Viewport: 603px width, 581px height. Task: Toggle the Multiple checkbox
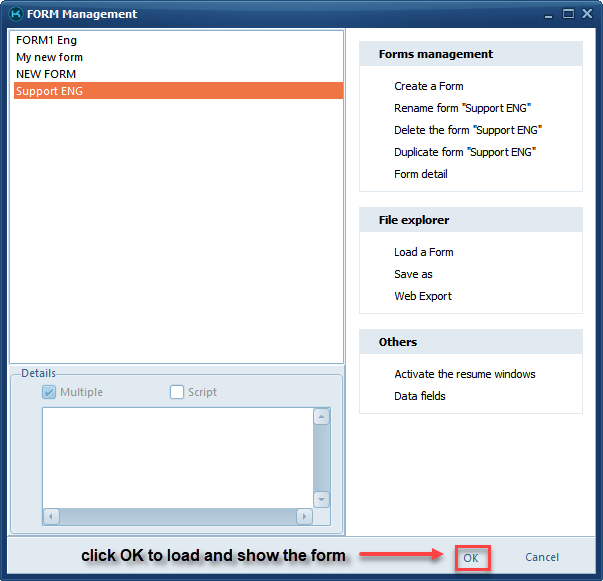[x=49, y=392]
